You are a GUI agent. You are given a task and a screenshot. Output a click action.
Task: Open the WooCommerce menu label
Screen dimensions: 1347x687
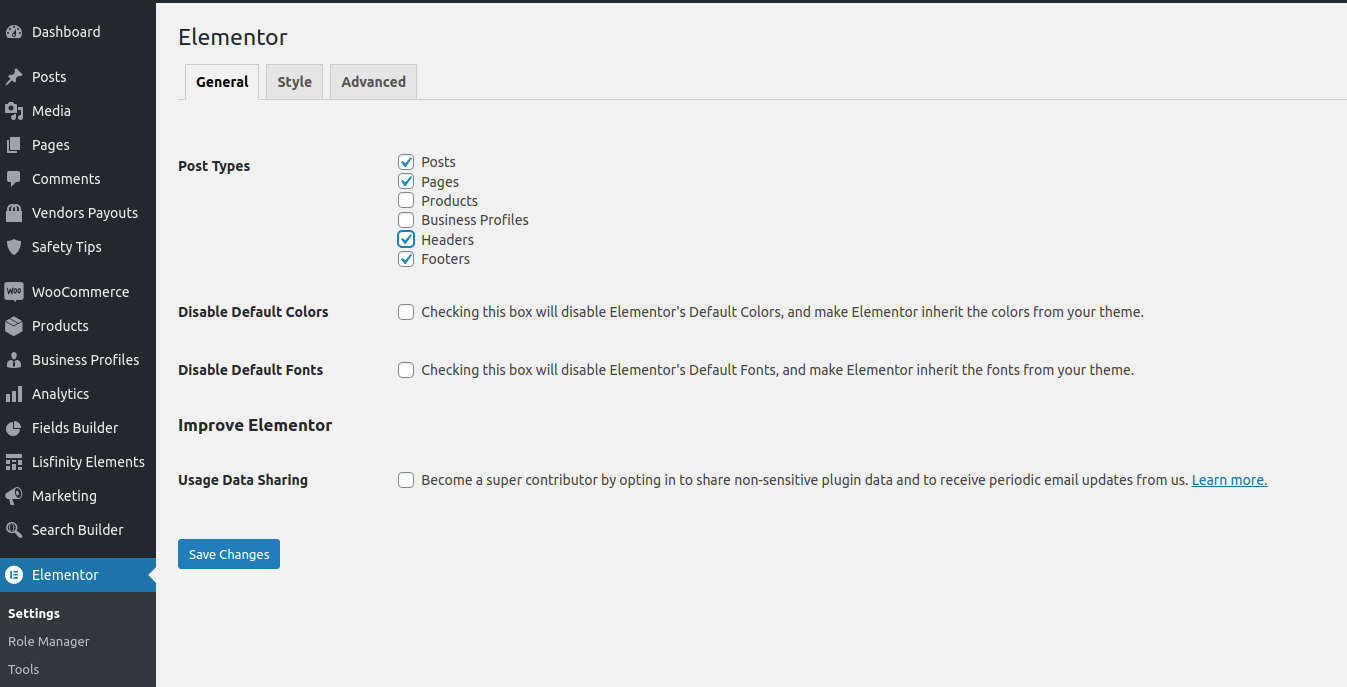click(x=80, y=292)
